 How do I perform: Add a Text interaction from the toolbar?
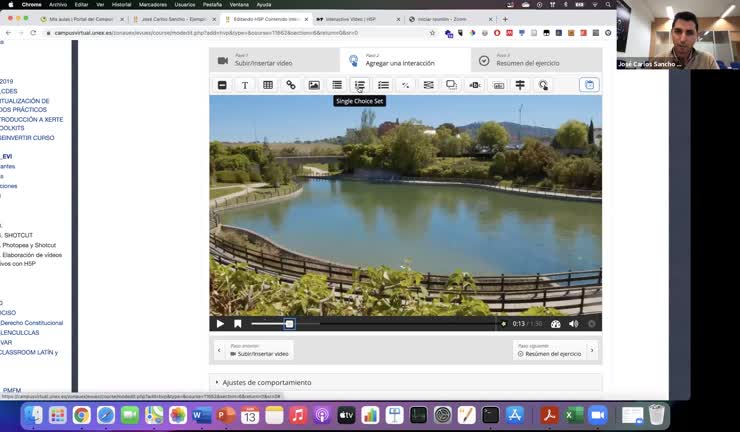point(245,85)
